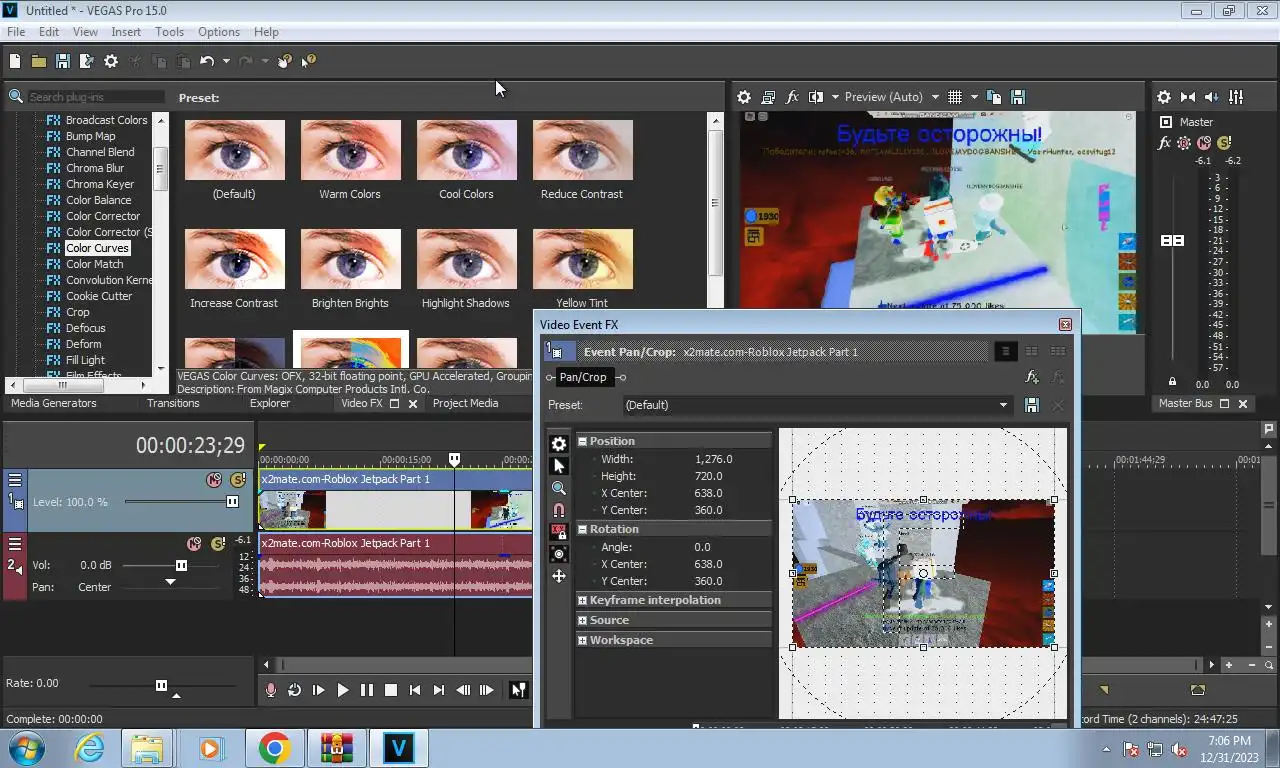Copy preview snapshot to clipboard
Screen dimensions: 1280x768
[994, 97]
